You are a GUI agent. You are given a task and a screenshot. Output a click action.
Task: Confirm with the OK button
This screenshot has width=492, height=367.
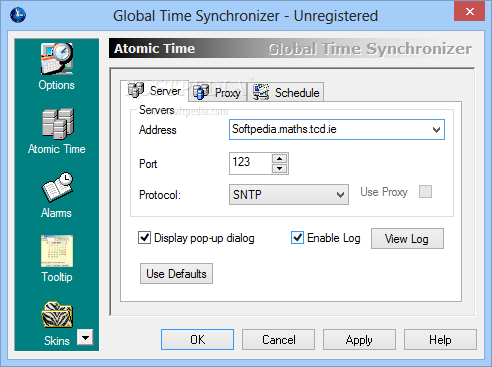point(197,340)
